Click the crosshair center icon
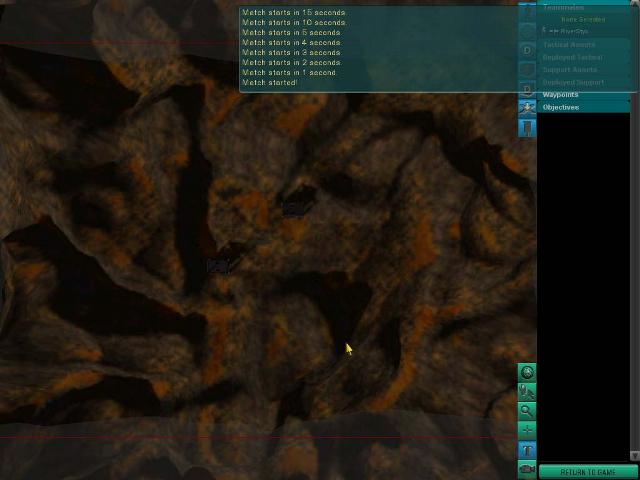This screenshot has height=480, width=640. (x=527, y=431)
